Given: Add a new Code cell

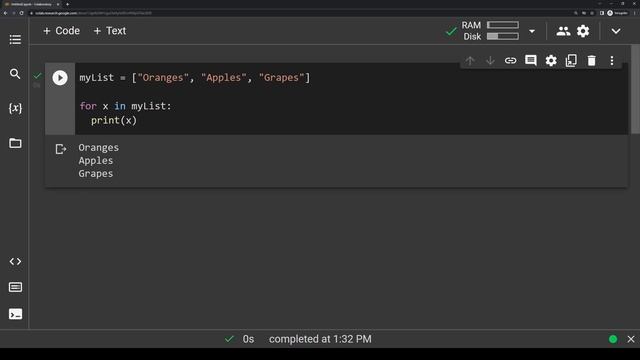Looking at the screenshot, I should click(62, 31).
